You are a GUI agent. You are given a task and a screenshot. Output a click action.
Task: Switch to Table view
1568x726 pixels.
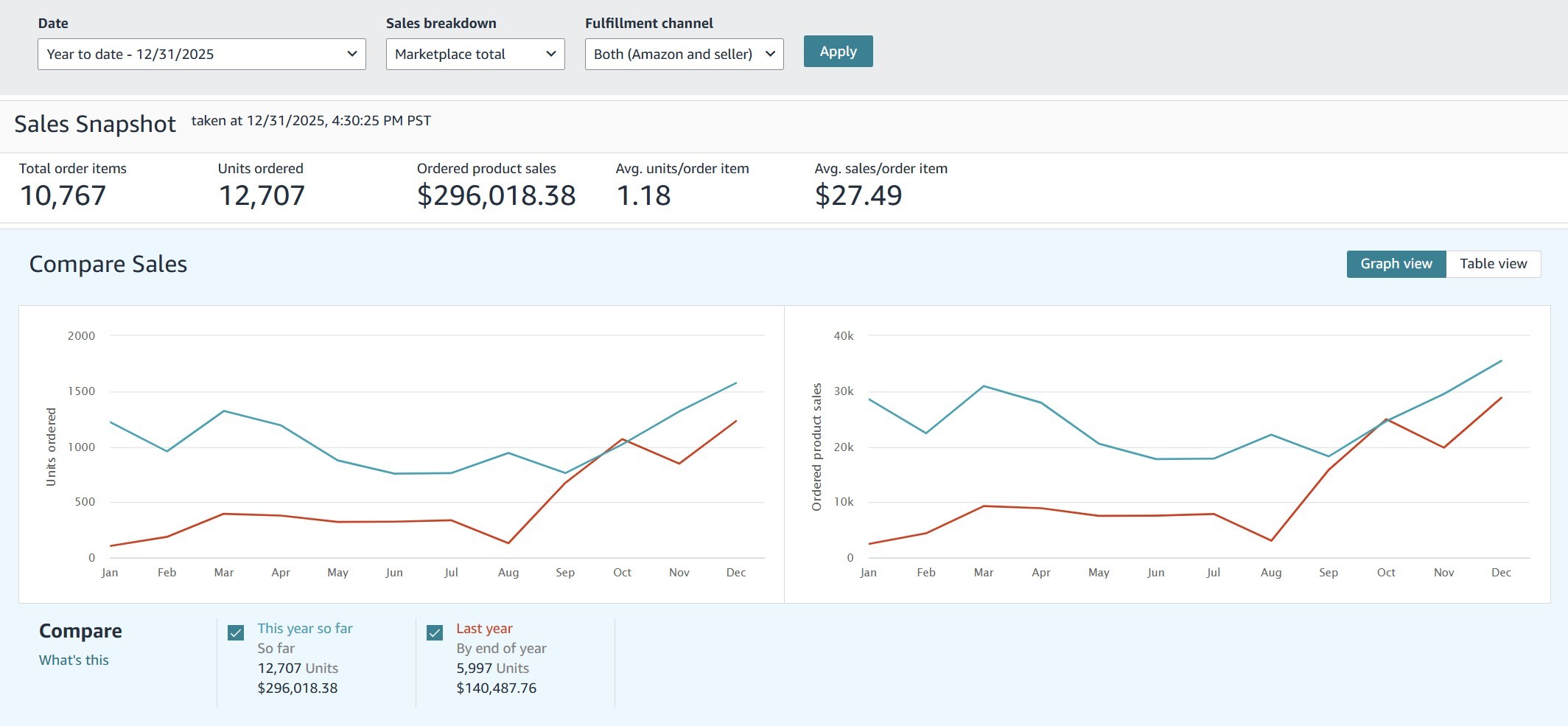tap(1494, 264)
